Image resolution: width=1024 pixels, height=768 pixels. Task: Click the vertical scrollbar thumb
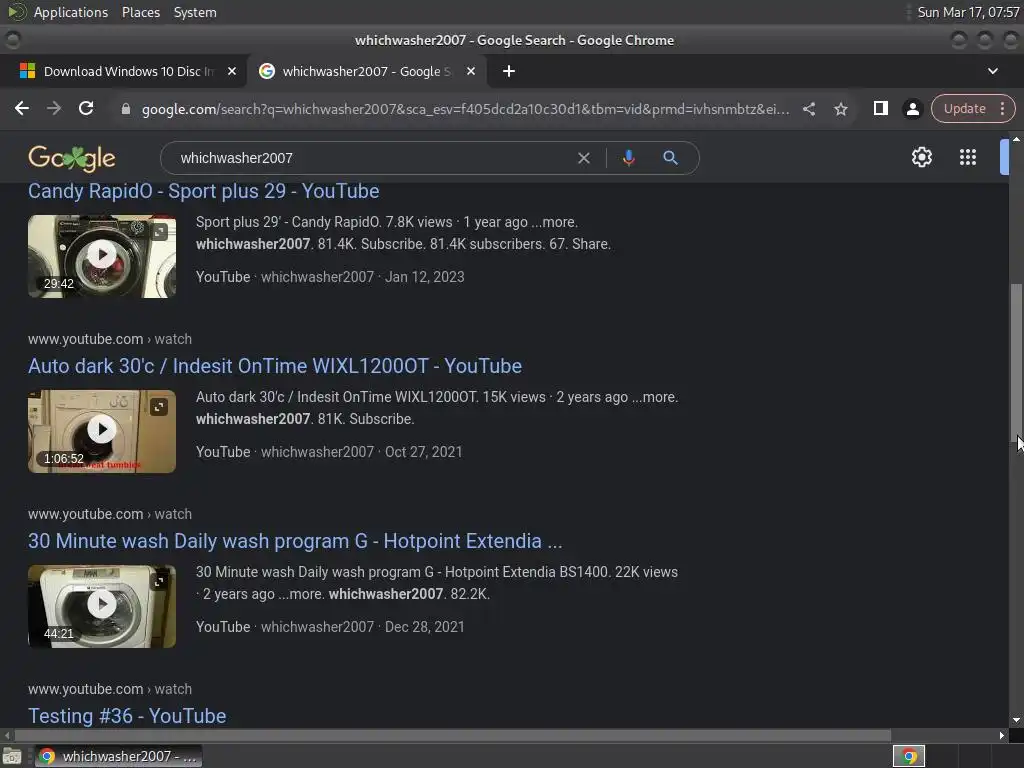[1016, 362]
